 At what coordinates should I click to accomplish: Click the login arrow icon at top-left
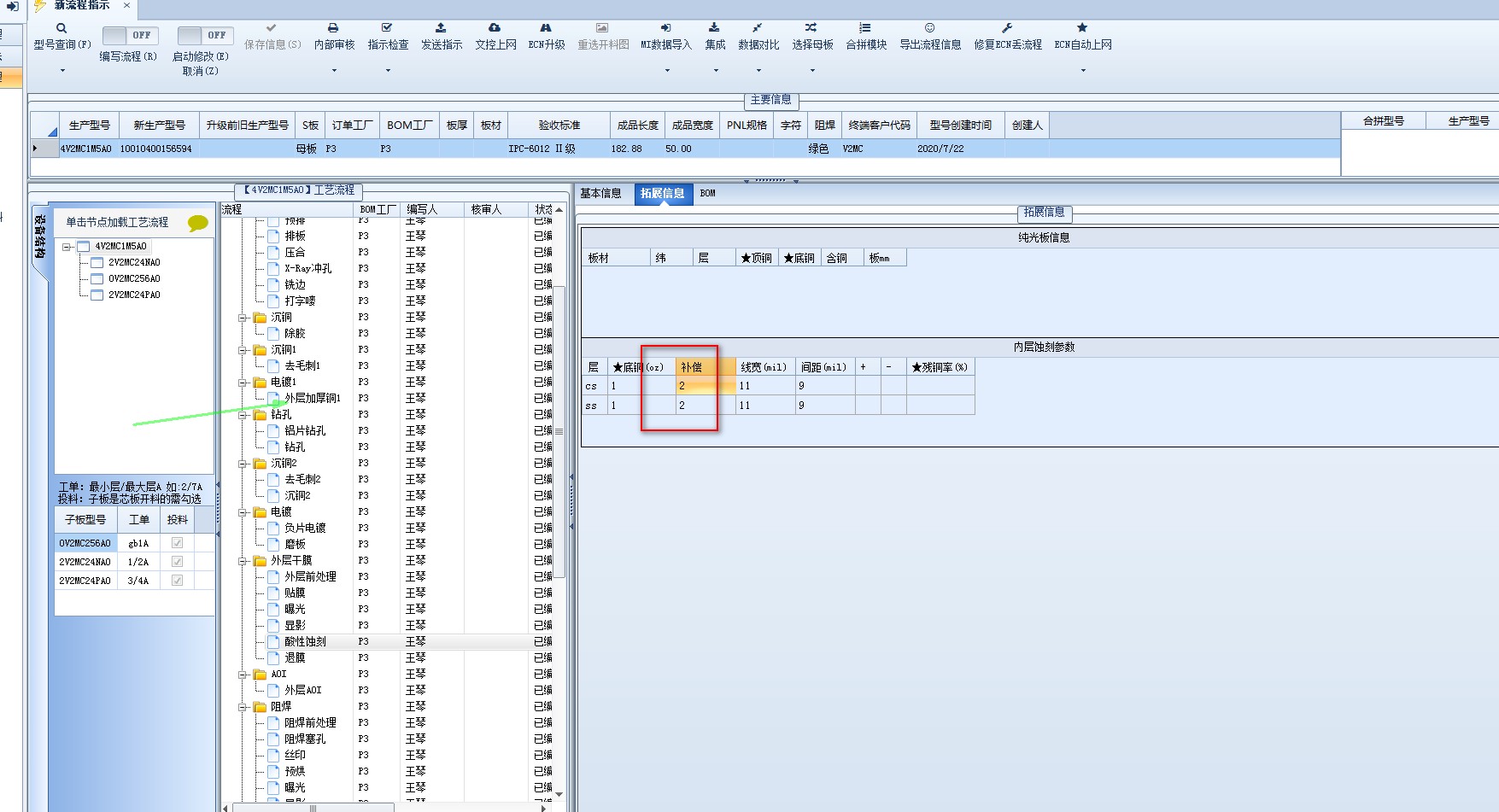click(x=12, y=6)
